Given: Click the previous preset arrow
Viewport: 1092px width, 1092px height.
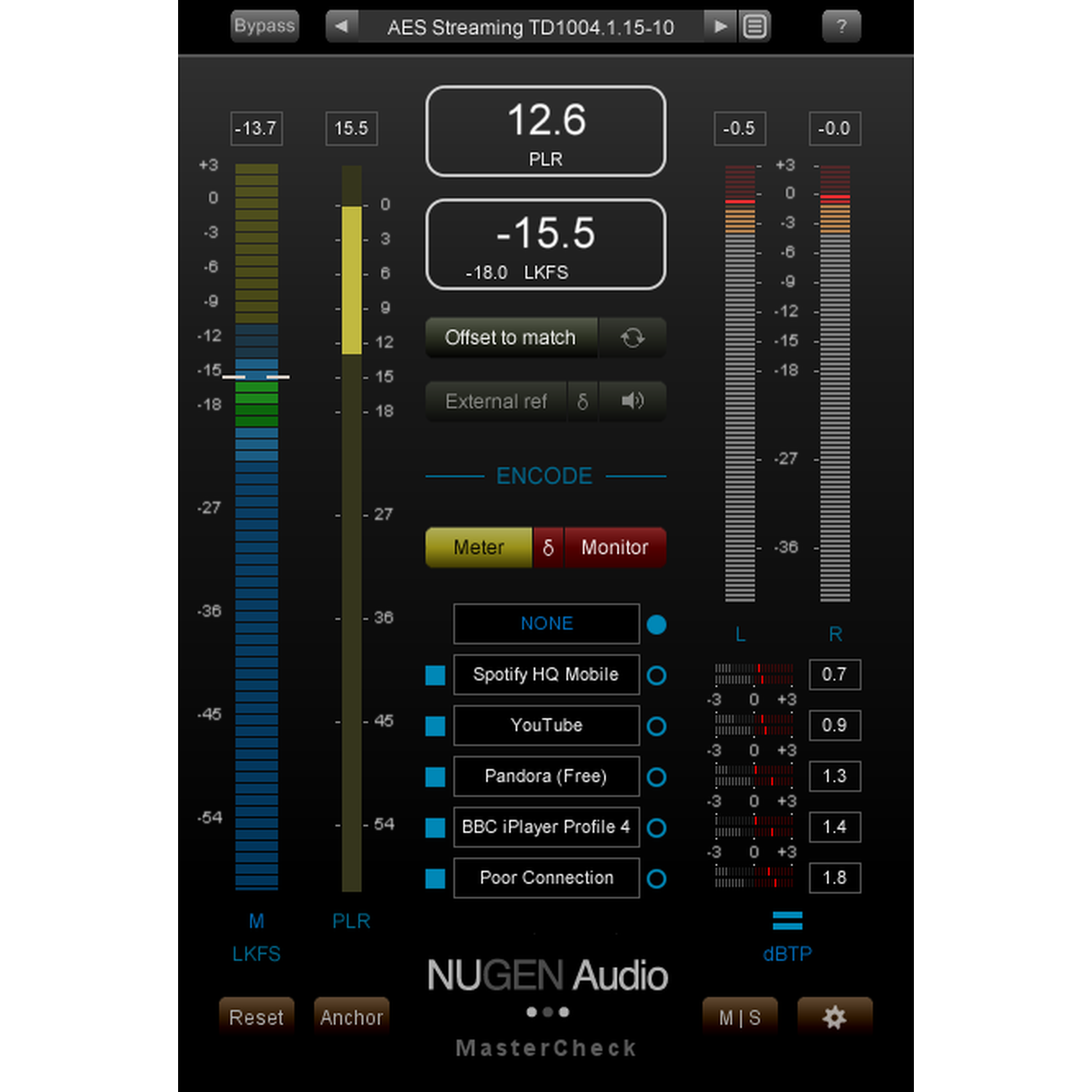Looking at the screenshot, I should tap(341, 27).
